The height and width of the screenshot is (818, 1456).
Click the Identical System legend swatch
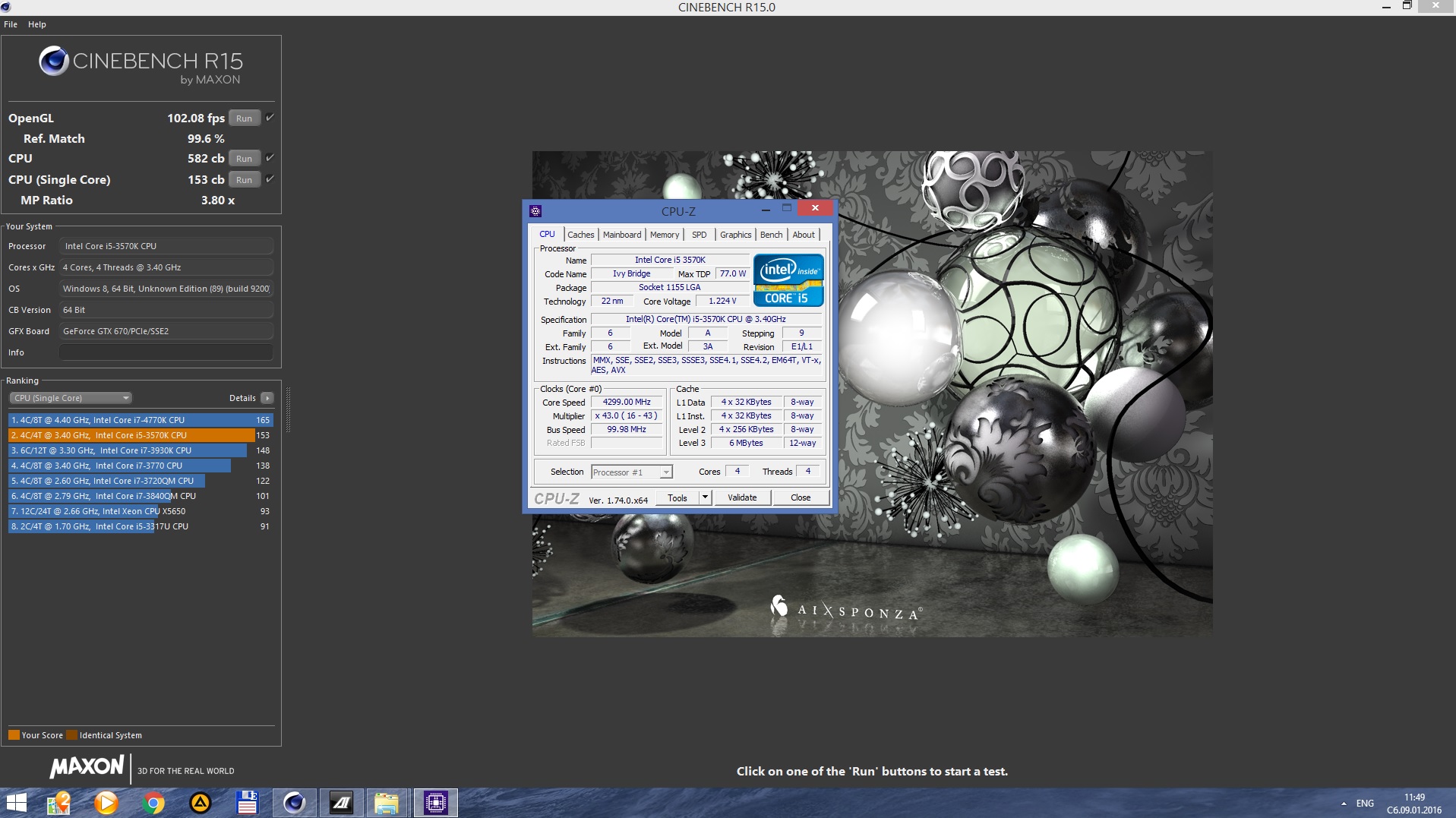(72, 735)
